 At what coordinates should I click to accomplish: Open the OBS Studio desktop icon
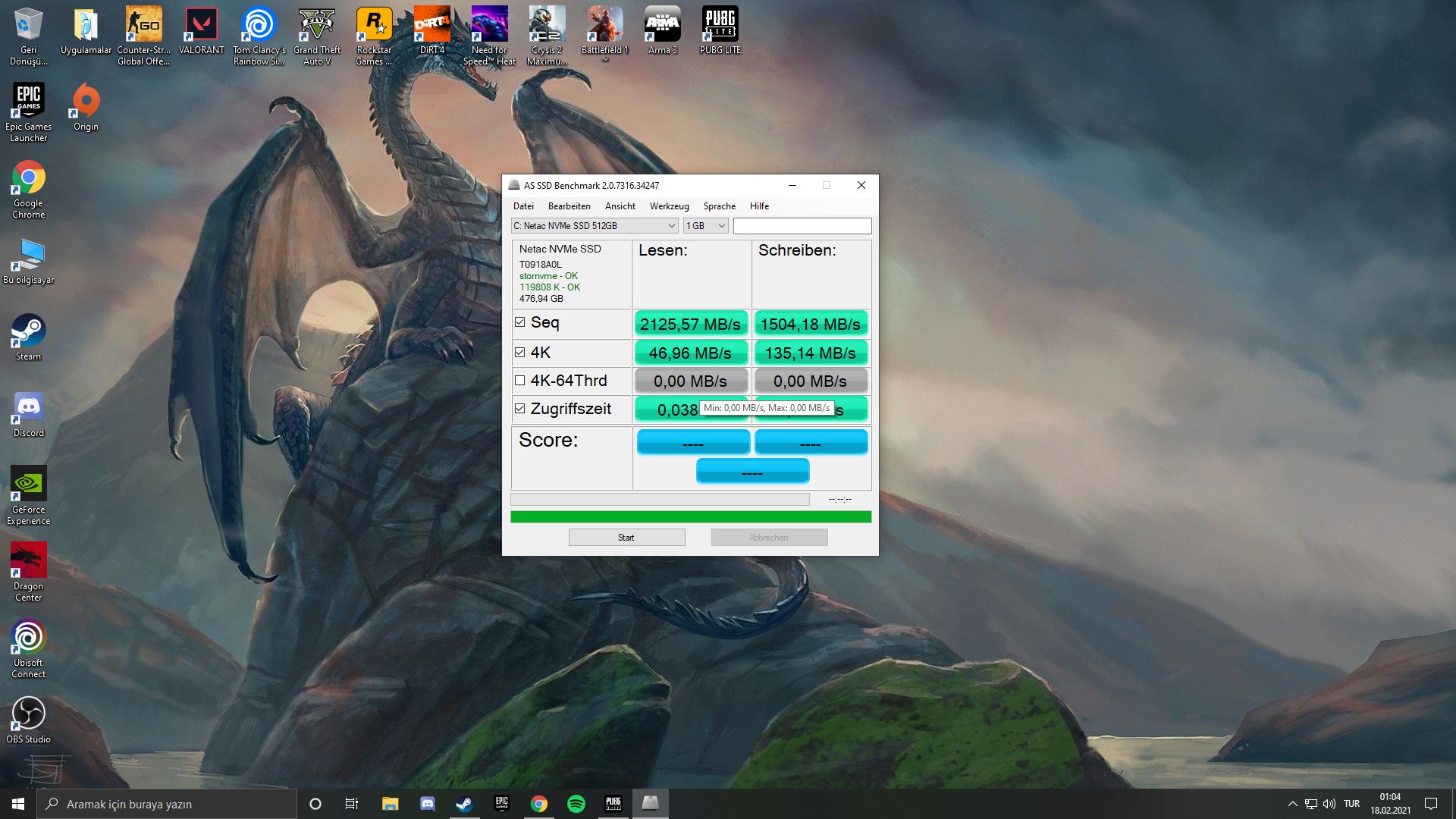tap(29, 720)
